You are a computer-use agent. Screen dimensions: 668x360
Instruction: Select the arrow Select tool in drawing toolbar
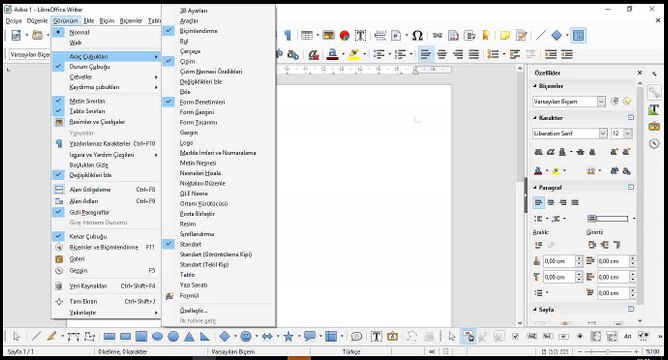(x=16, y=337)
